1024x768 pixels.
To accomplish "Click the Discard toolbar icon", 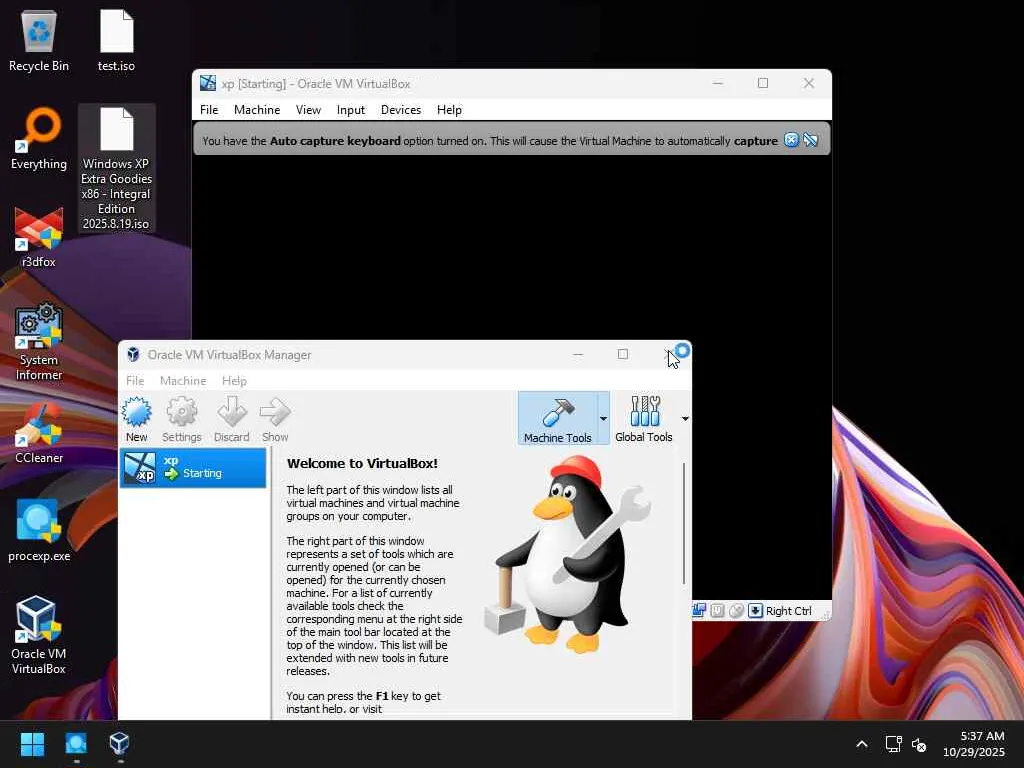I will 232,419.
